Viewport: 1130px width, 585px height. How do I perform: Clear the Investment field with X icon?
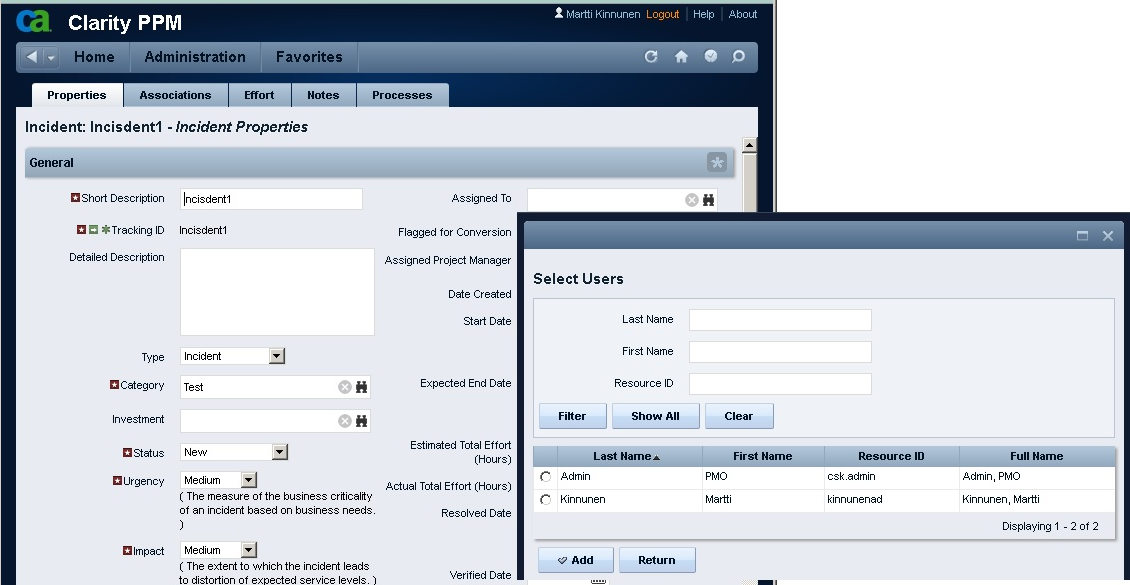pos(344,421)
